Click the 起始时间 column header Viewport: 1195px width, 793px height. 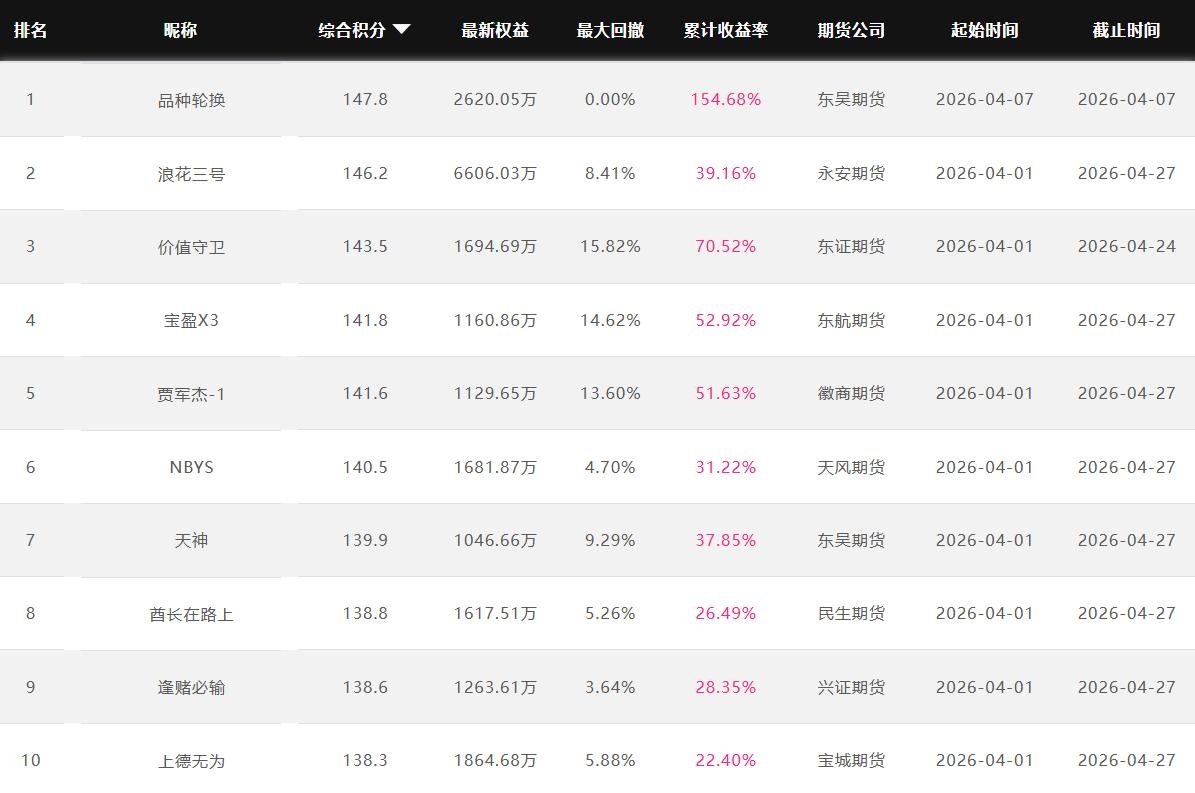[984, 30]
